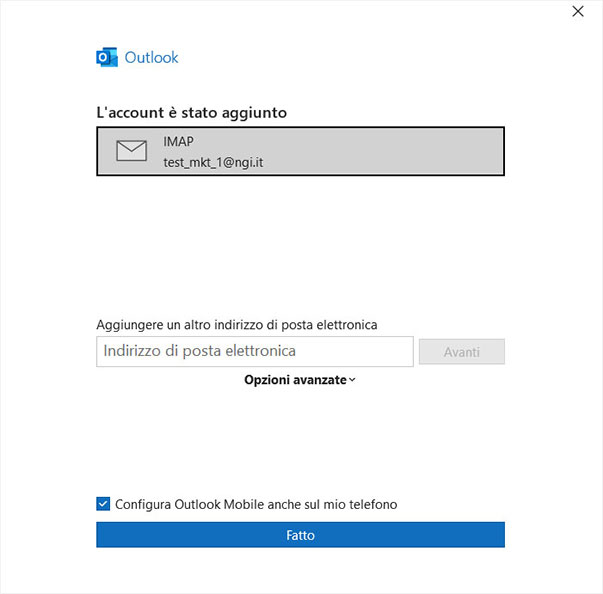The image size is (603, 594).
Task: Click the greyed-out Avanti button
Action: [x=461, y=351]
